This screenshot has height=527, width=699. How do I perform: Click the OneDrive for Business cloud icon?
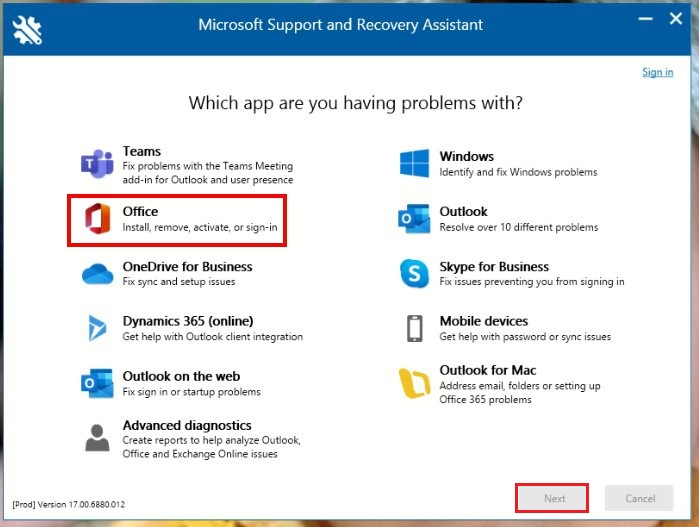[97, 274]
